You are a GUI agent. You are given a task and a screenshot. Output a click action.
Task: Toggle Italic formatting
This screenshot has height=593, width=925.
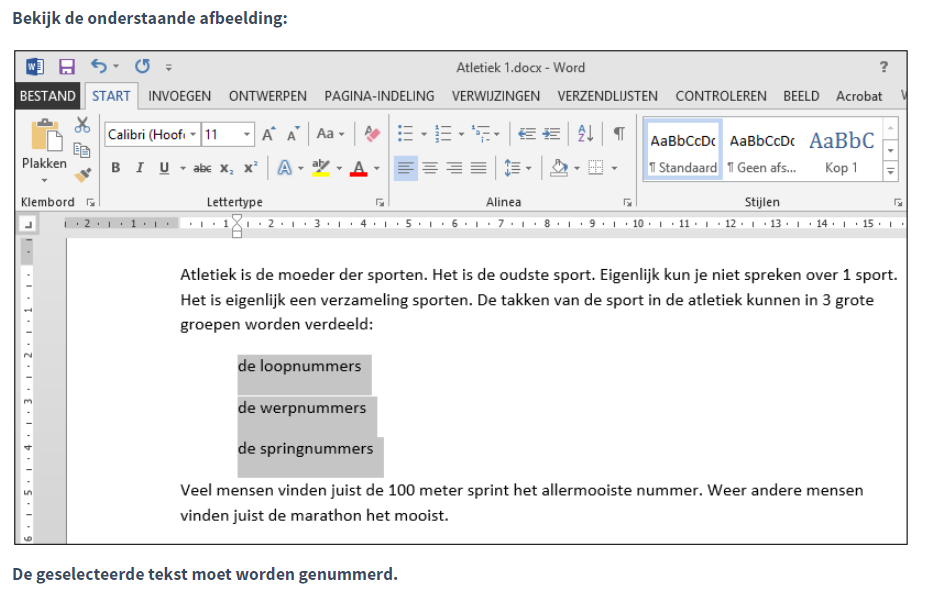pos(140,168)
